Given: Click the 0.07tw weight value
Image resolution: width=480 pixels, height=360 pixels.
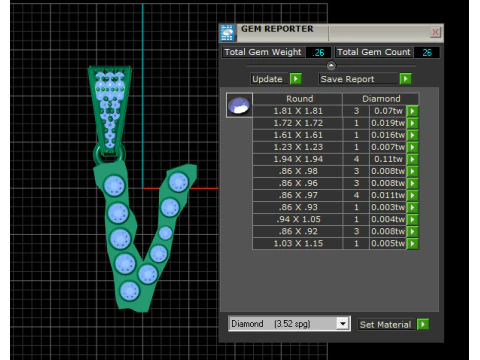Looking at the screenshot, I should coord(388,111).
